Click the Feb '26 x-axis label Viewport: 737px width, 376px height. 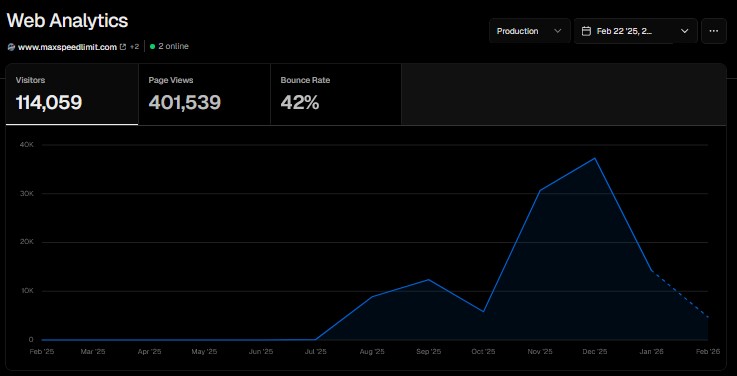[x=708, y=352]
